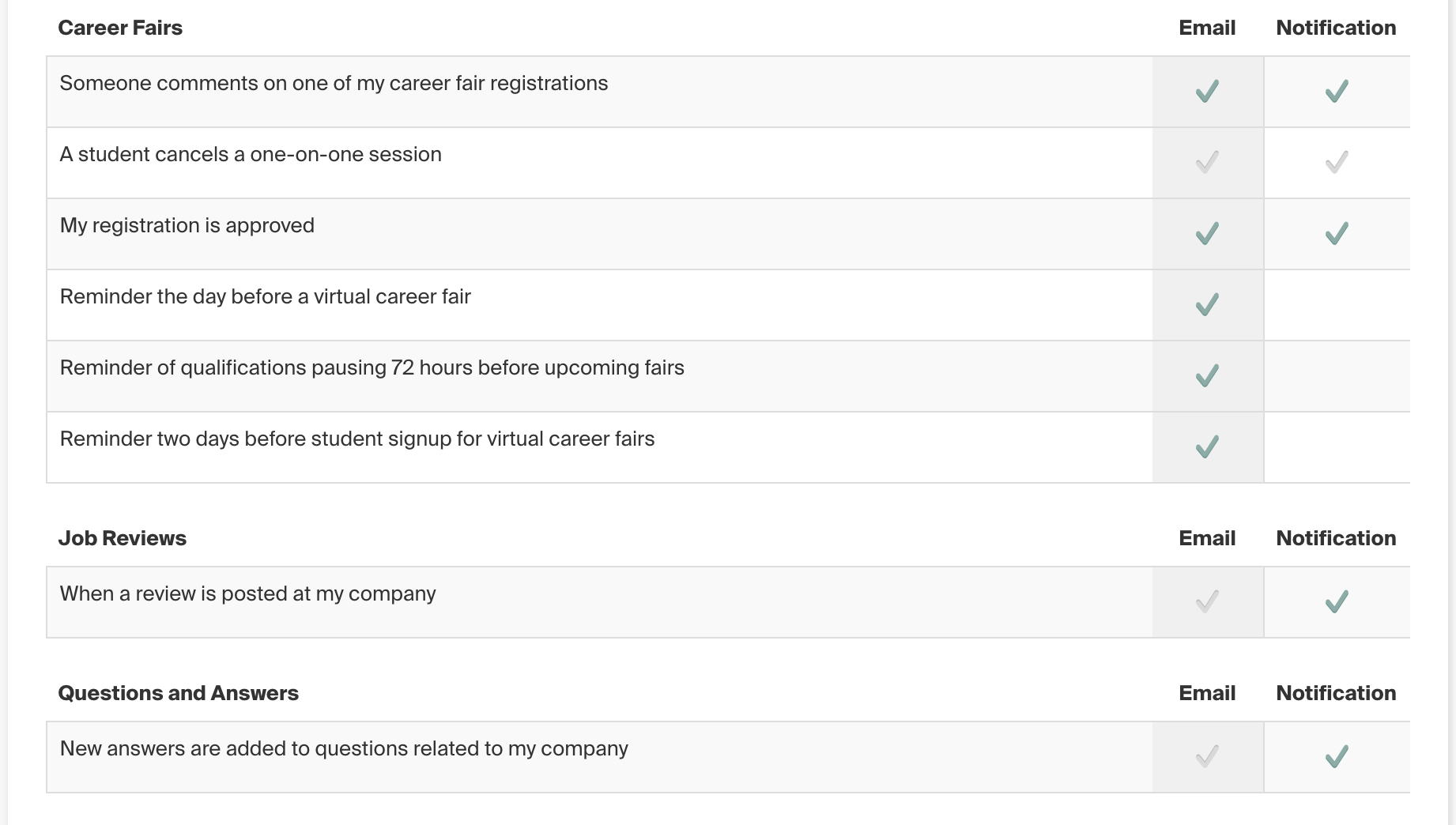Toggle email for two days before student signup reminder
The width and height of the screenshot is (1456, 825).
[x=1207, y=447]
